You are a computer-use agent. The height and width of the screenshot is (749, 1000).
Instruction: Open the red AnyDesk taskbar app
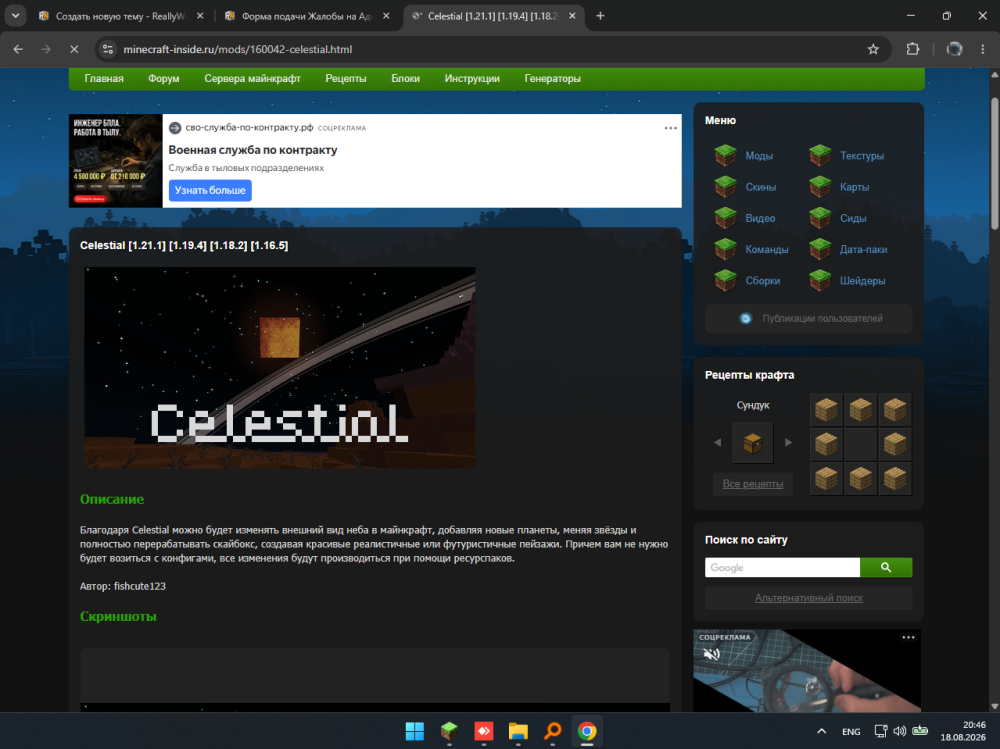point(483,731)
